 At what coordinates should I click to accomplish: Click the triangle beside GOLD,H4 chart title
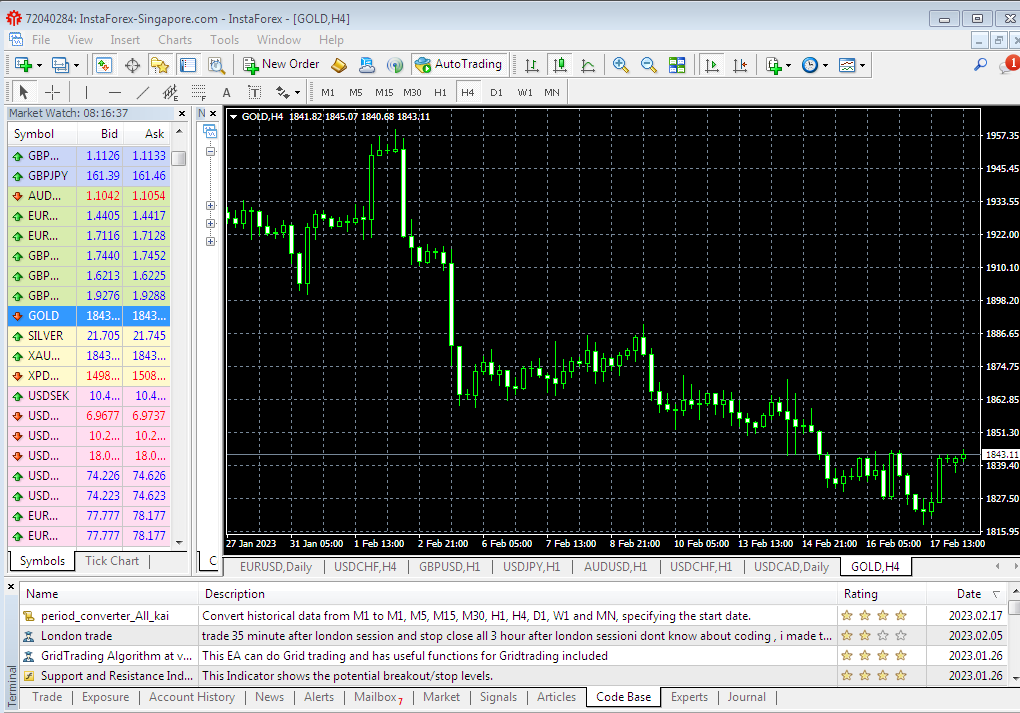tap(233, 117)
